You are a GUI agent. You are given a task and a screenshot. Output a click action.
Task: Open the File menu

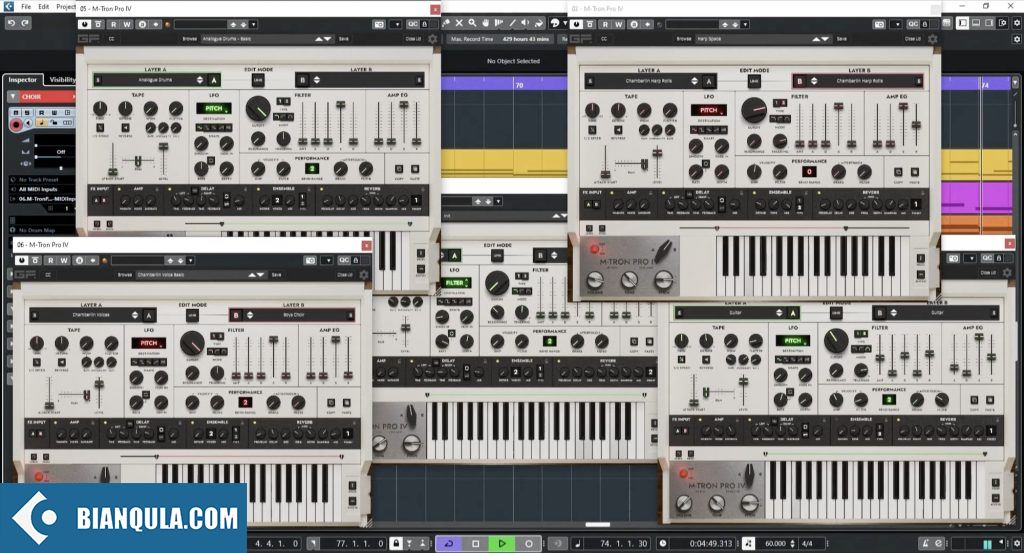coord(26,7)
